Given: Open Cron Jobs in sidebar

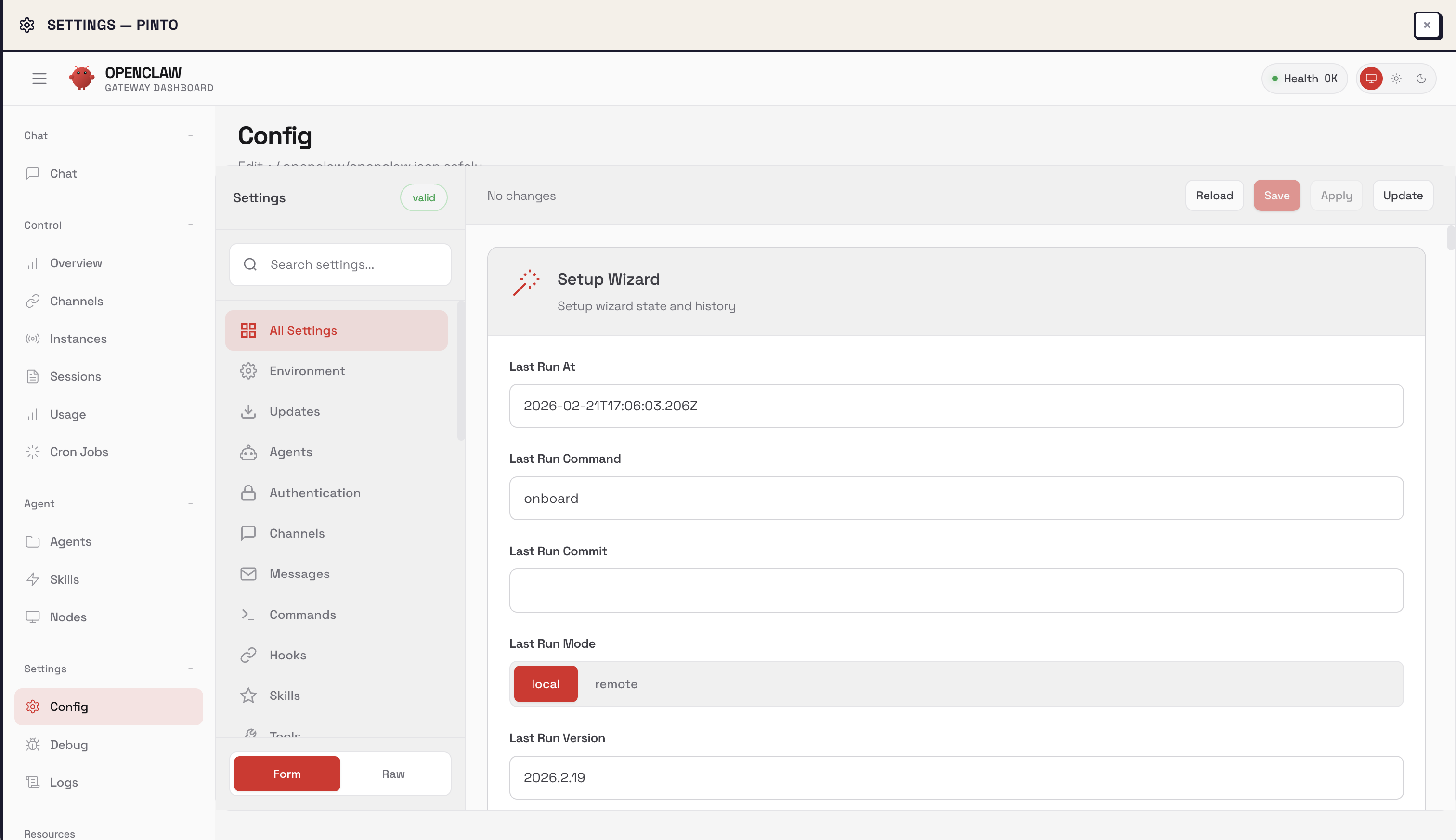Looking at the screenshot, I should coord(79,452).
